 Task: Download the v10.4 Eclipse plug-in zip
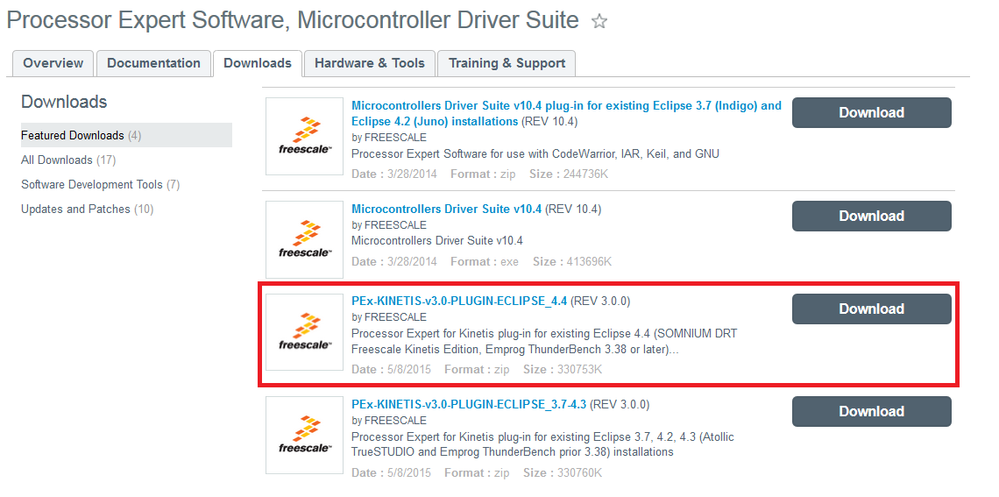click(872, 113)
